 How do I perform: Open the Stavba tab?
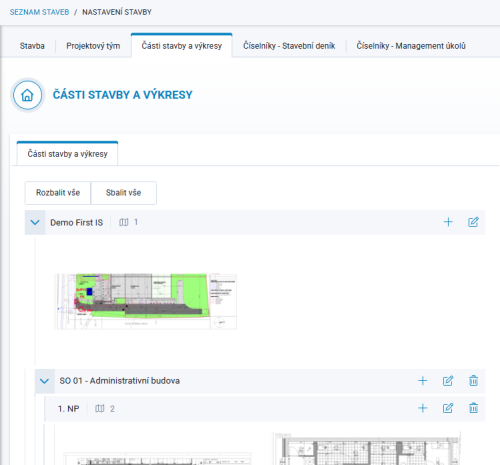pyautogui.click(x=32, y=46)
